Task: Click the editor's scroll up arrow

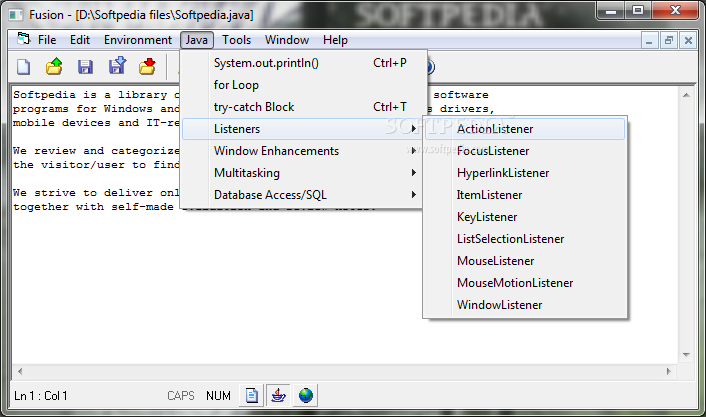Action: (686, 95)
